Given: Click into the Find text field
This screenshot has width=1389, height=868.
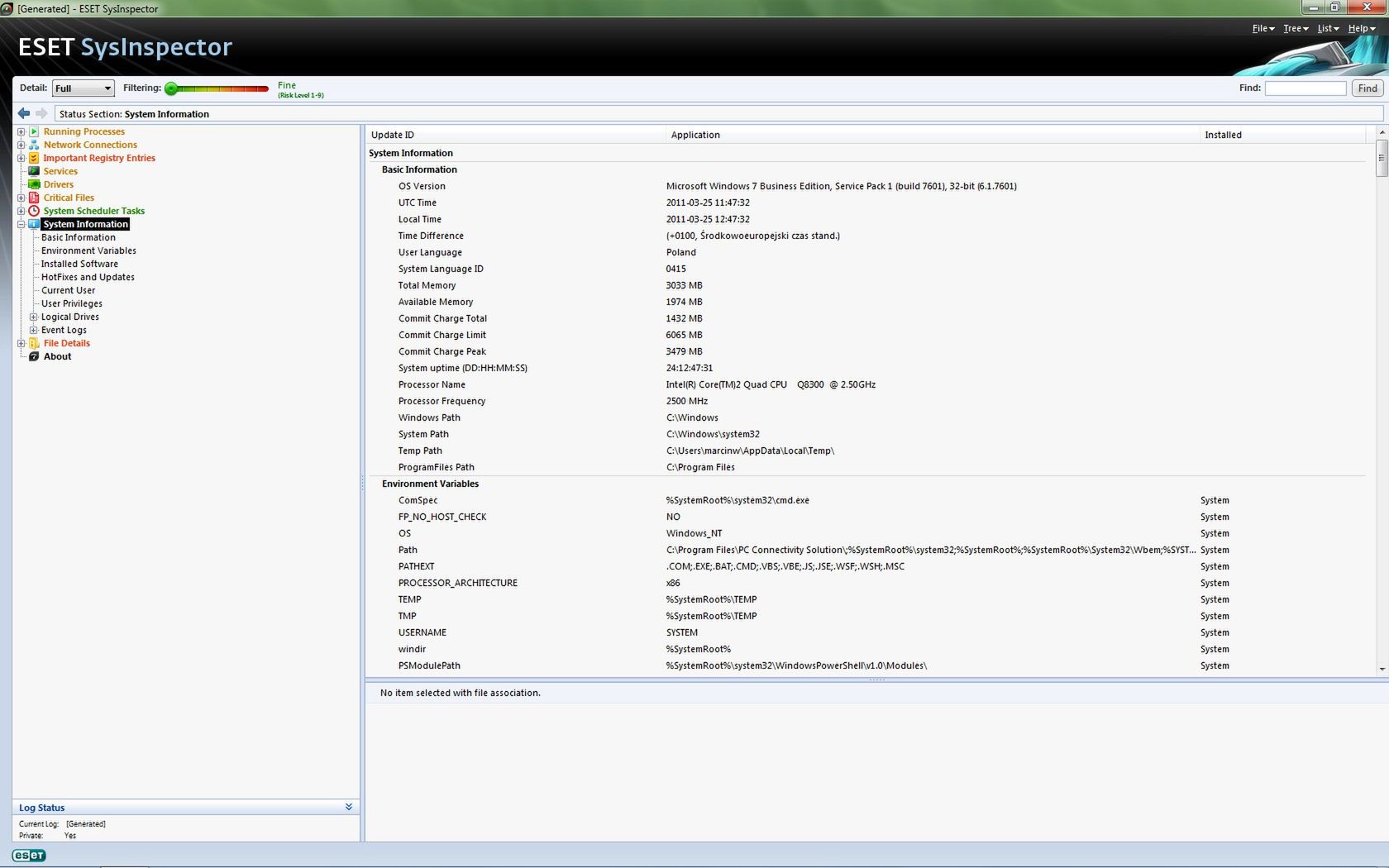Looking at the screenshot, I should click(1305, 88).
